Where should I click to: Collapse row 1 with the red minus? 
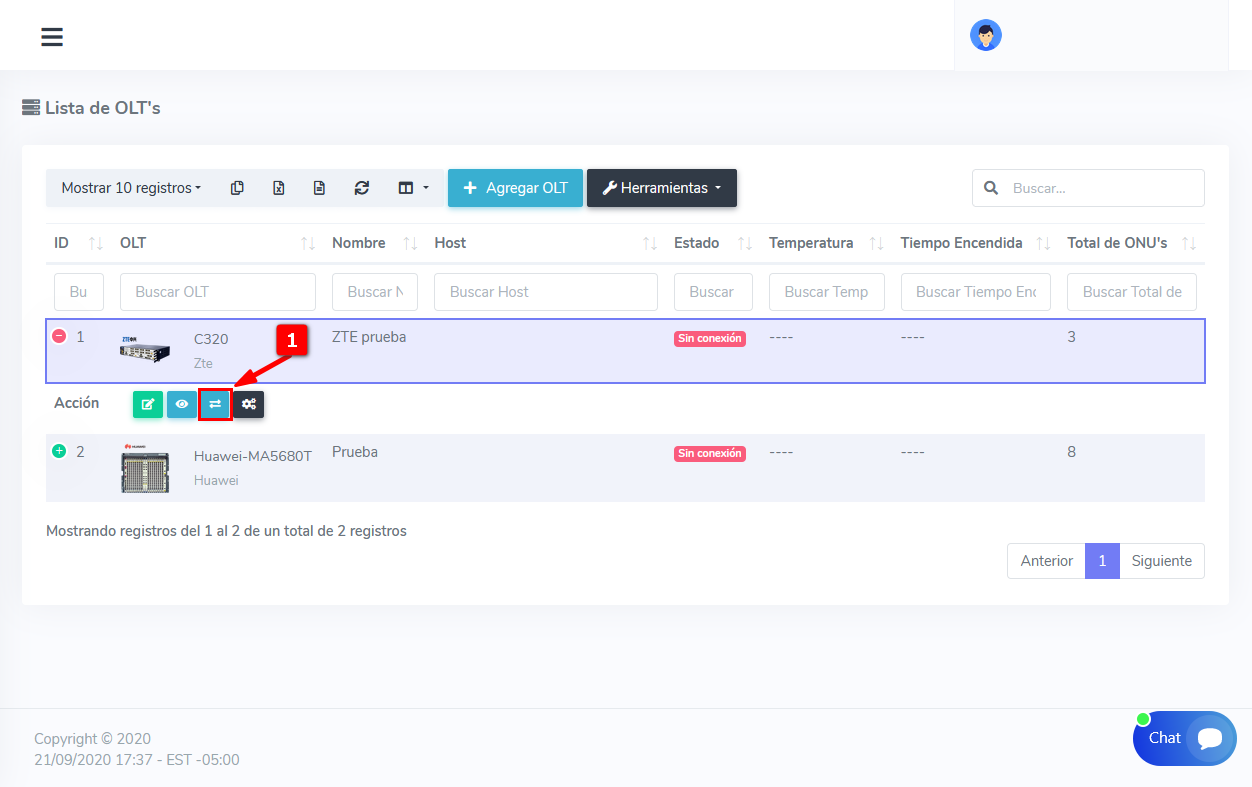coord(59,337)
